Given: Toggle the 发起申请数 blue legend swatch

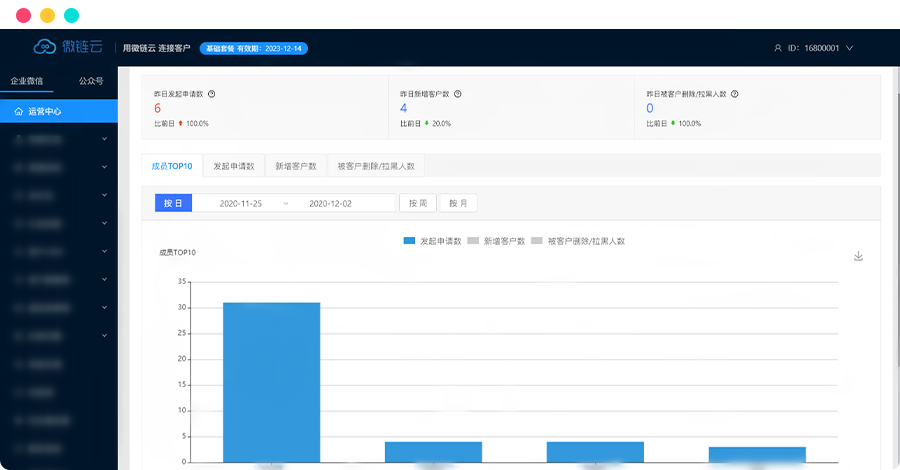Looking at the screenshot, I should coord(409,241).
